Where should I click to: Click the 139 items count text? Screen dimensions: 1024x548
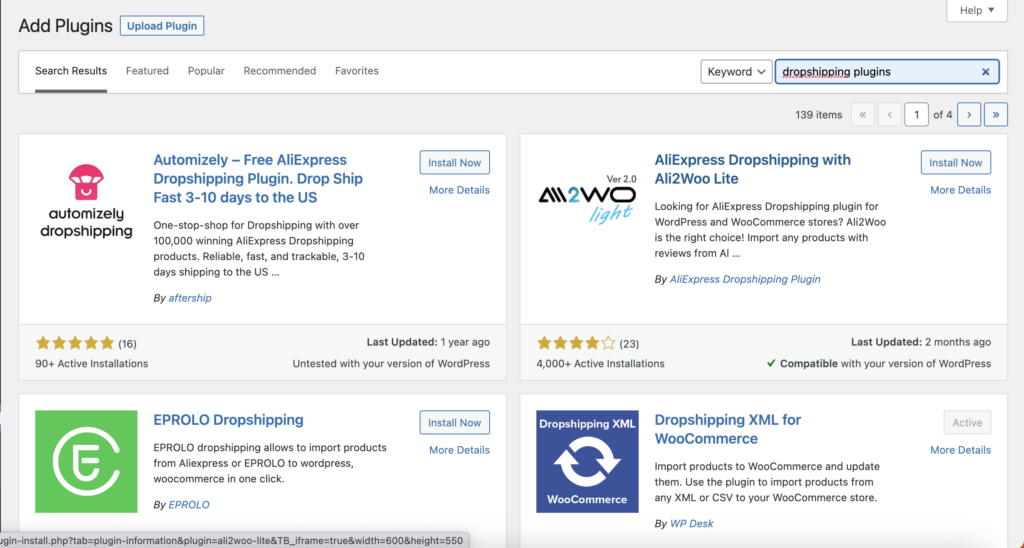819,115
